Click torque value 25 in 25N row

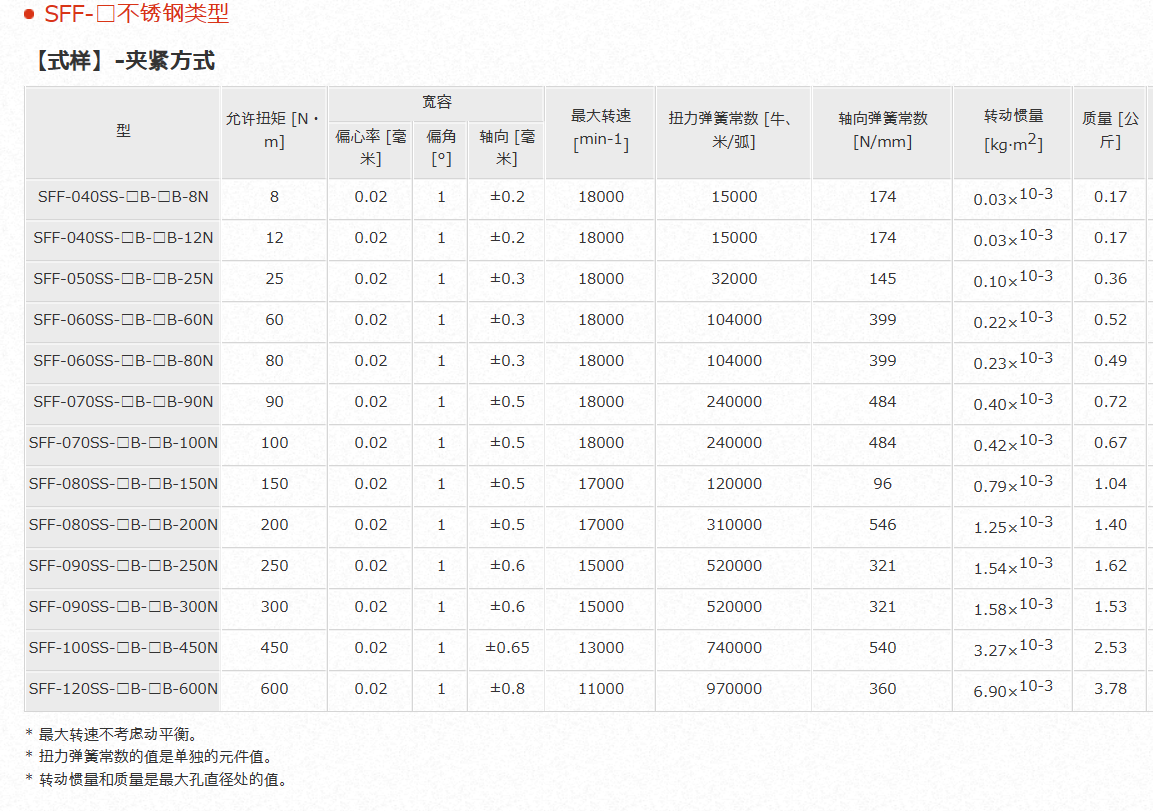pyautogui.click(x=274, y=279)
